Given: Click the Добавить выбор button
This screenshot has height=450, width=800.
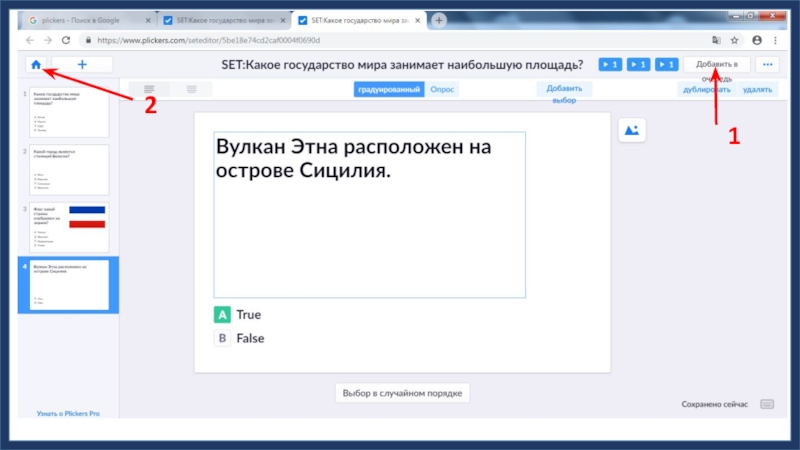Looking at the screenshot, I should point(564,93).
